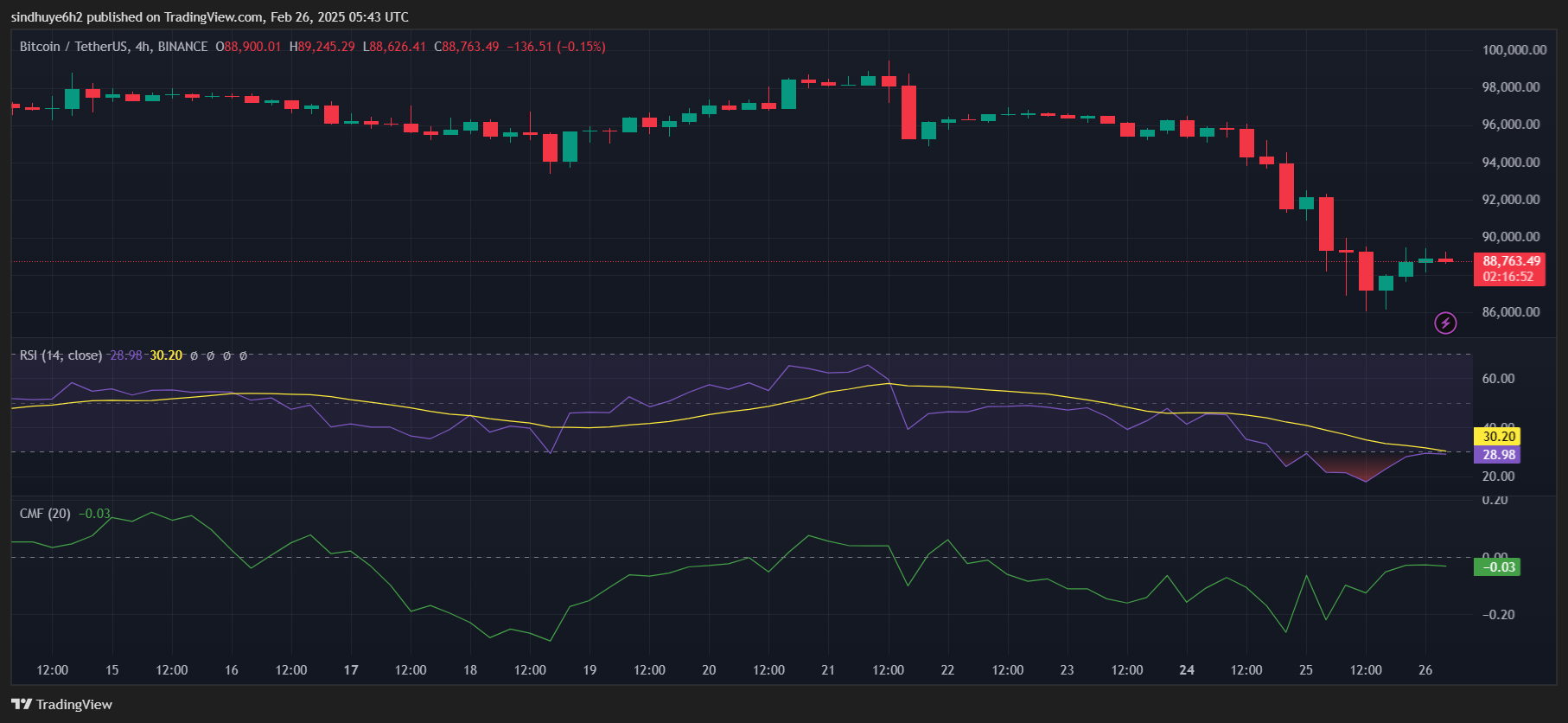
Task: Click the 86,000.00 price axis label
Action: (1510, 312)
